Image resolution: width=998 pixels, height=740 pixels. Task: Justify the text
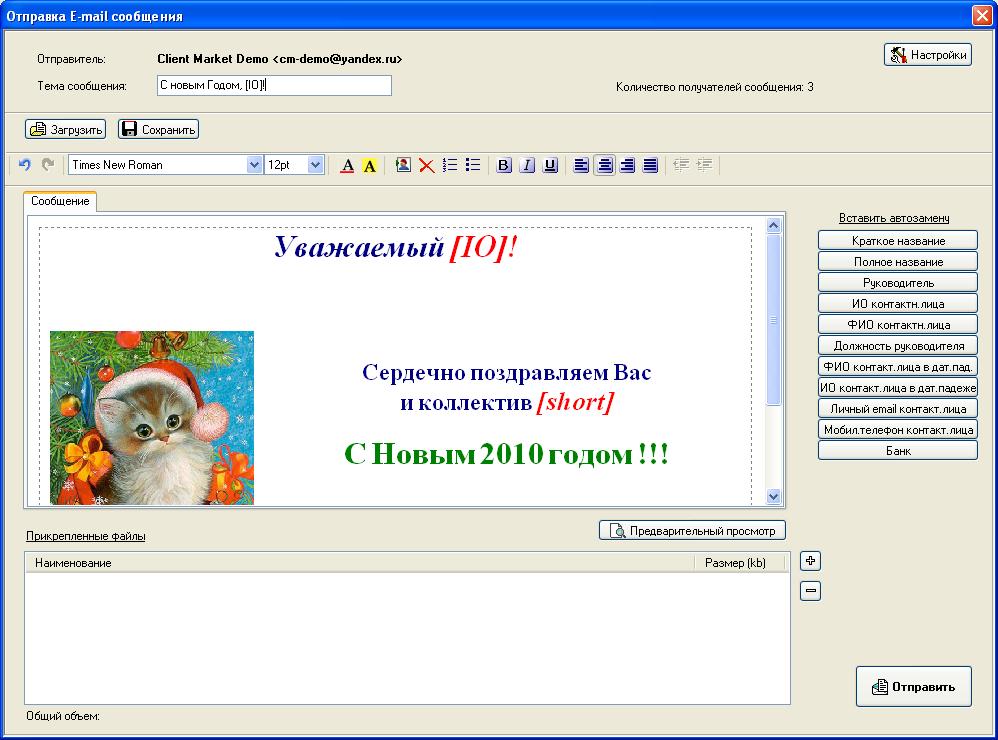coord(650,165)
